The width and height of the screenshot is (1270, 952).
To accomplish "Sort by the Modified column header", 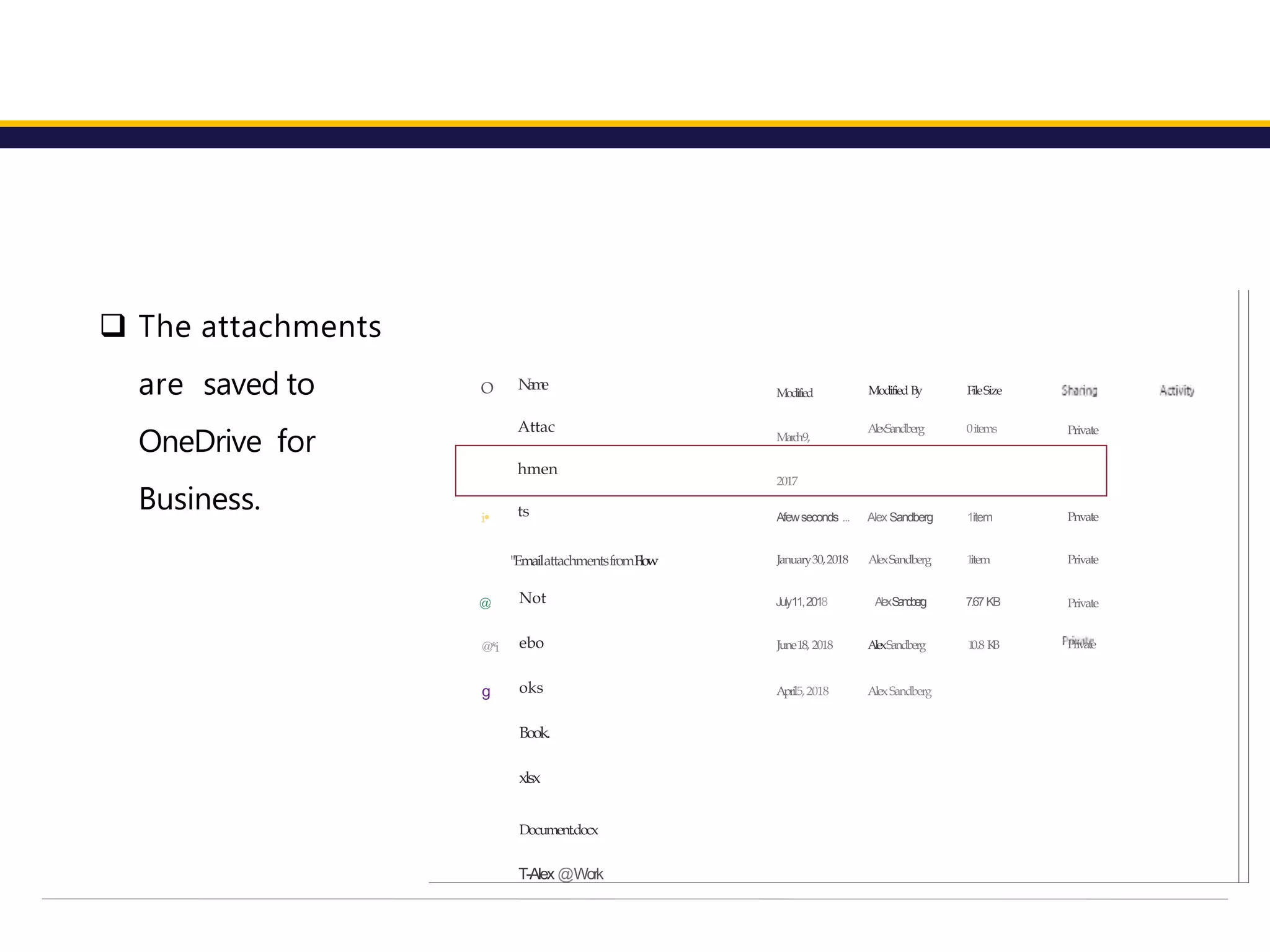I will point(794,393).
